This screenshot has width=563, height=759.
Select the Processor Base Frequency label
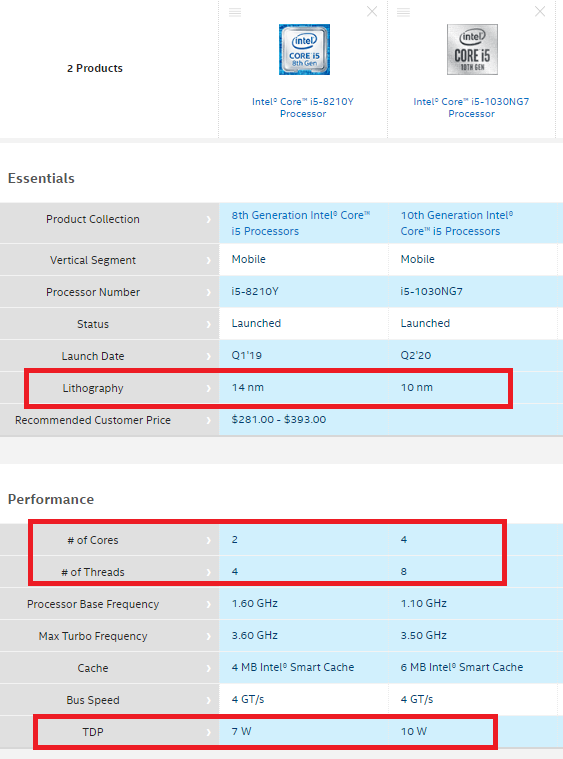coord(93,604)
